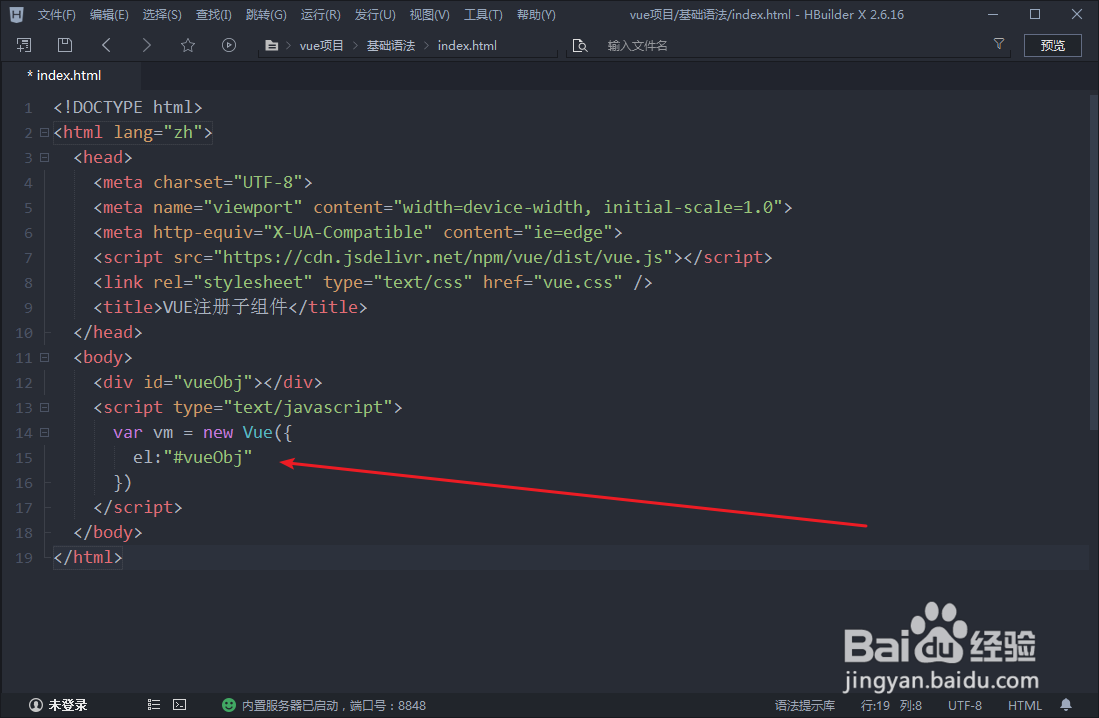Go back with the left arrow icon

tap(106, 46)
